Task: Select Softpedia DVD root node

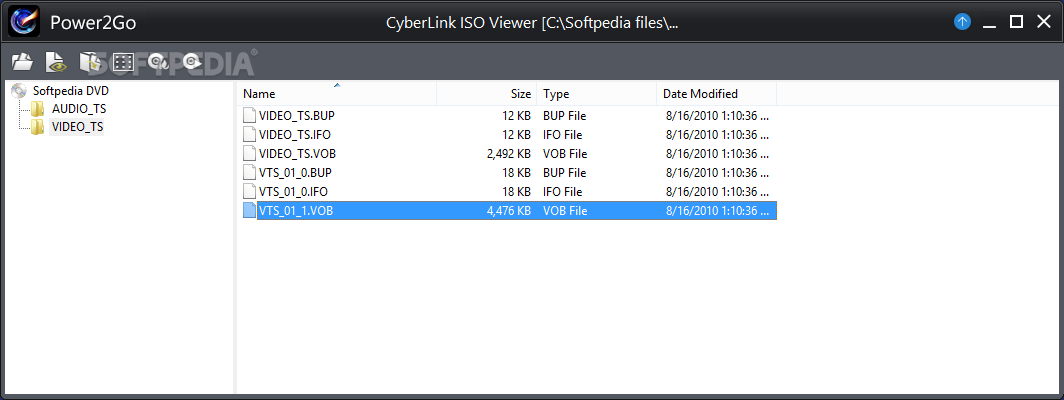Action: click(x=71, y=90)
